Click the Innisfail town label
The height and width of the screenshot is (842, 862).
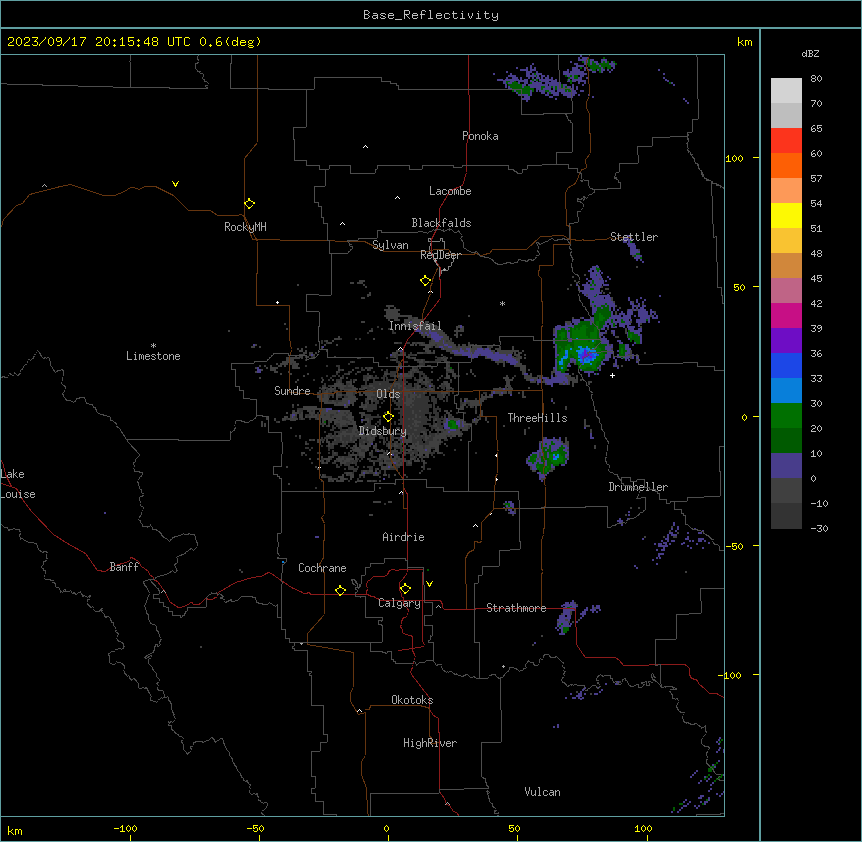pos(415,326)
